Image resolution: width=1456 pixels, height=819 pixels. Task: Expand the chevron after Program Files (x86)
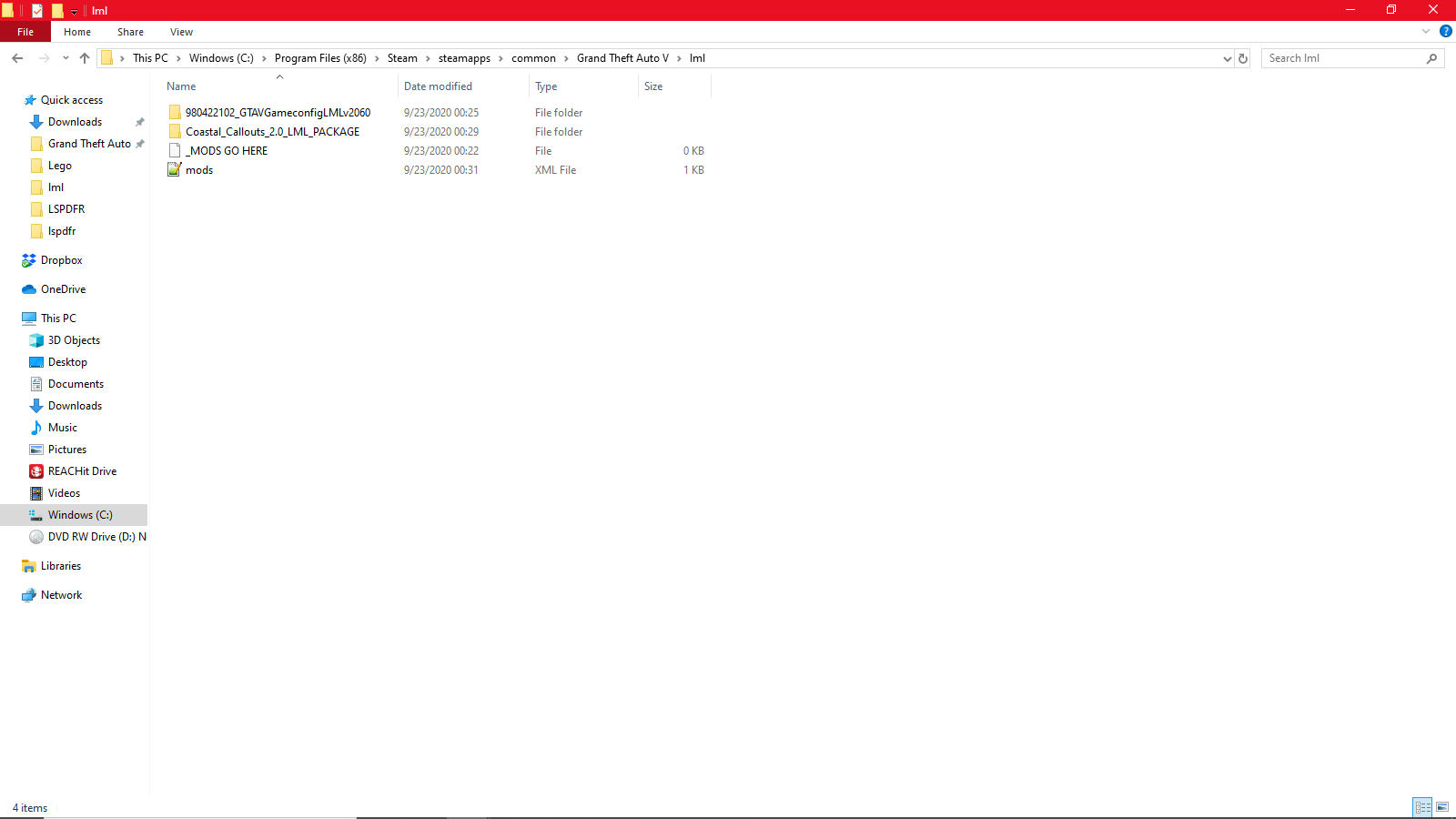tap(377, 58)
